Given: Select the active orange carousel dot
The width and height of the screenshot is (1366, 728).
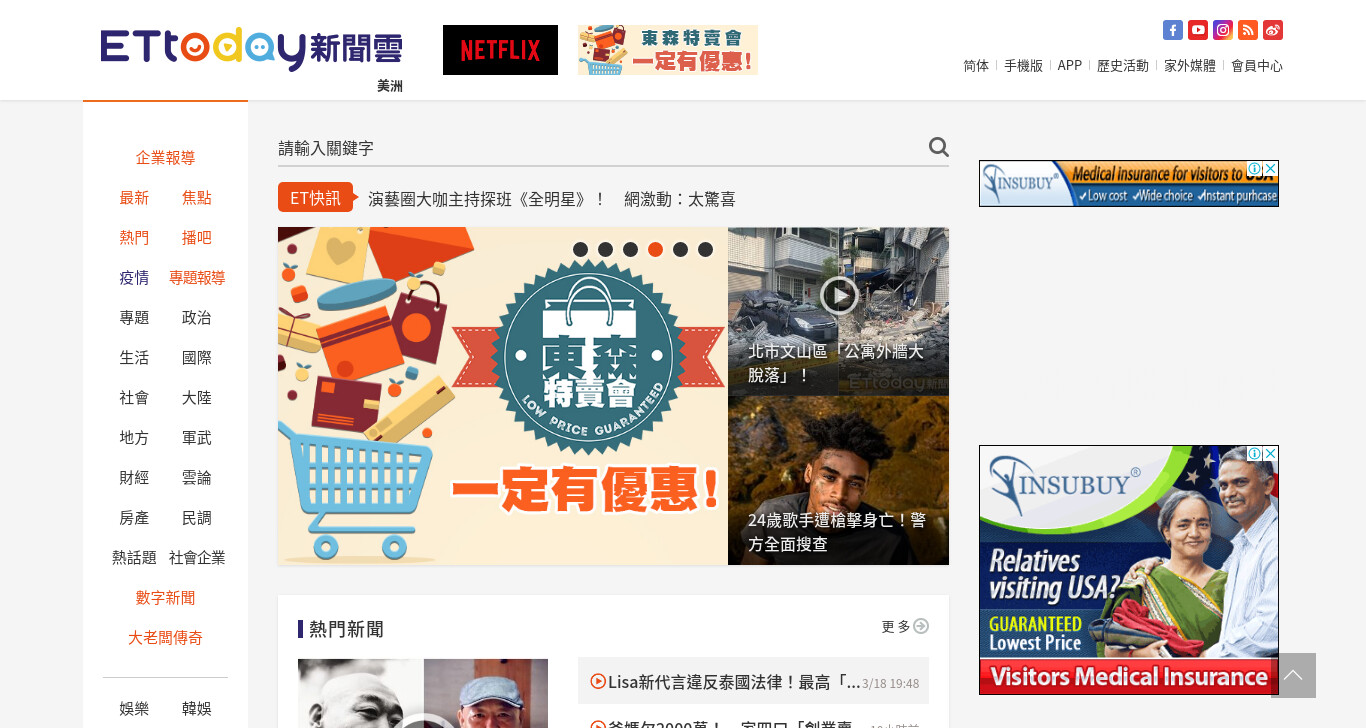Looking at the screenshot, I should pyautogui.click(x=655, y=250).
